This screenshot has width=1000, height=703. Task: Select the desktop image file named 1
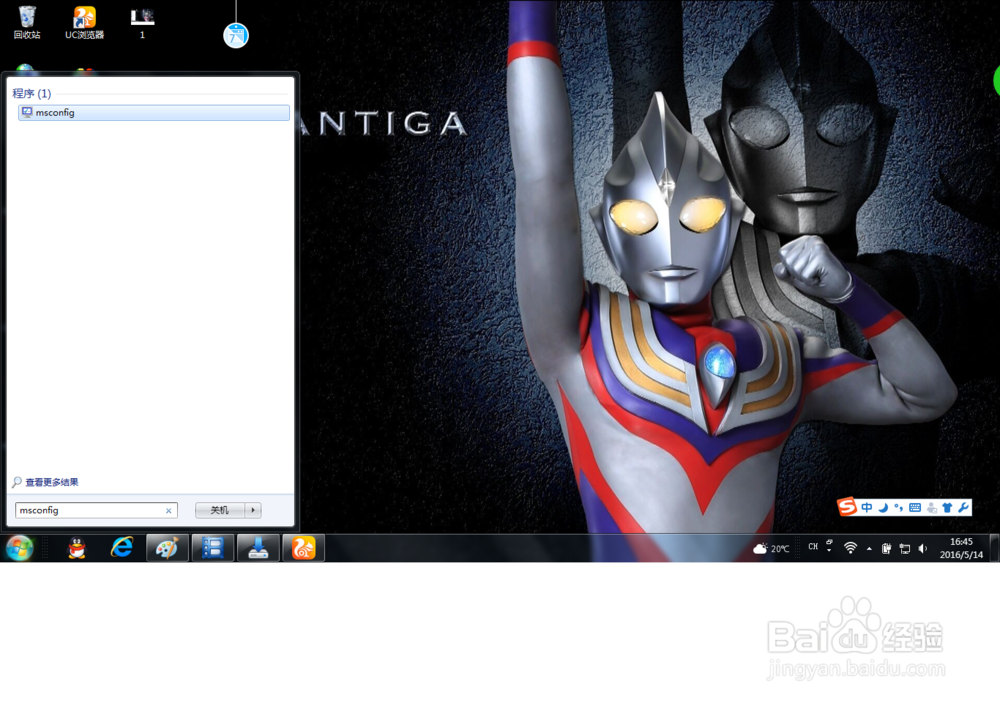click(142, 24)
